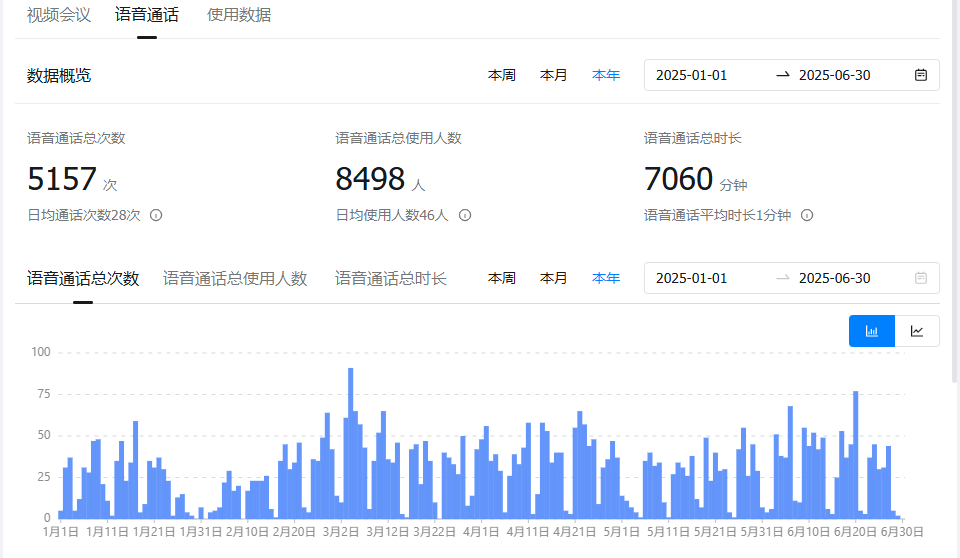Screen dimensions: 960x558
Task: Edit chart end date 2025-06-30
Action: 834,278
